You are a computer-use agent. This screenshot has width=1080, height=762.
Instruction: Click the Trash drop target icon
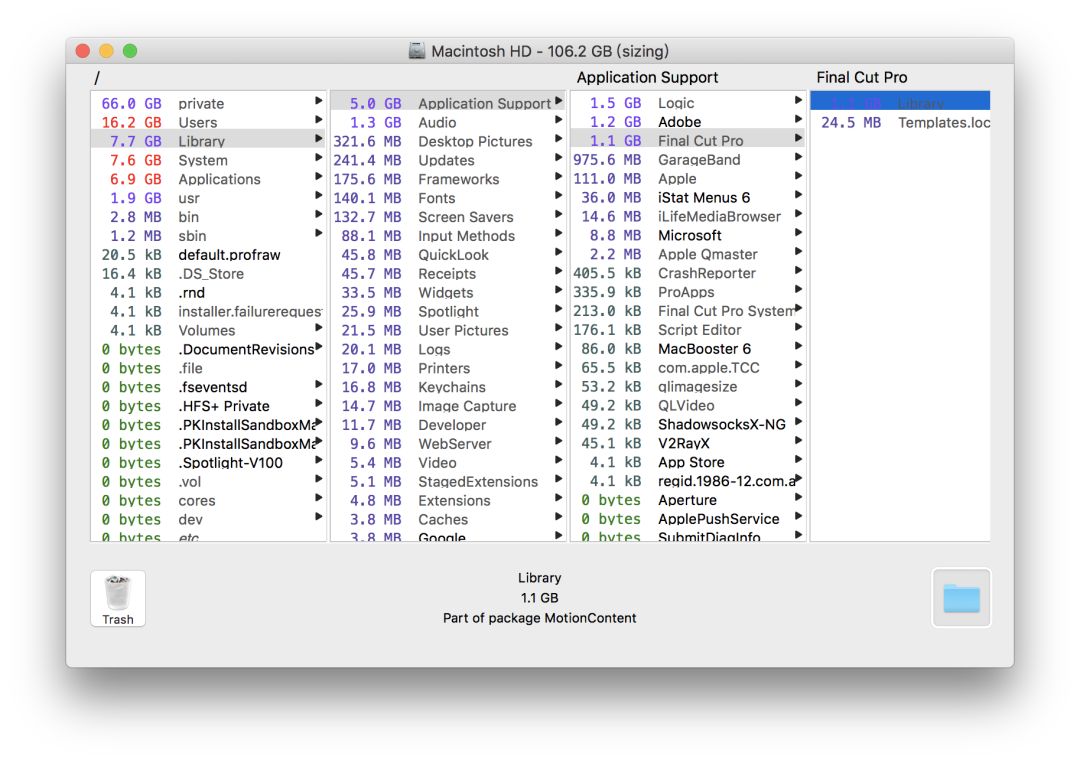point(118,599)
